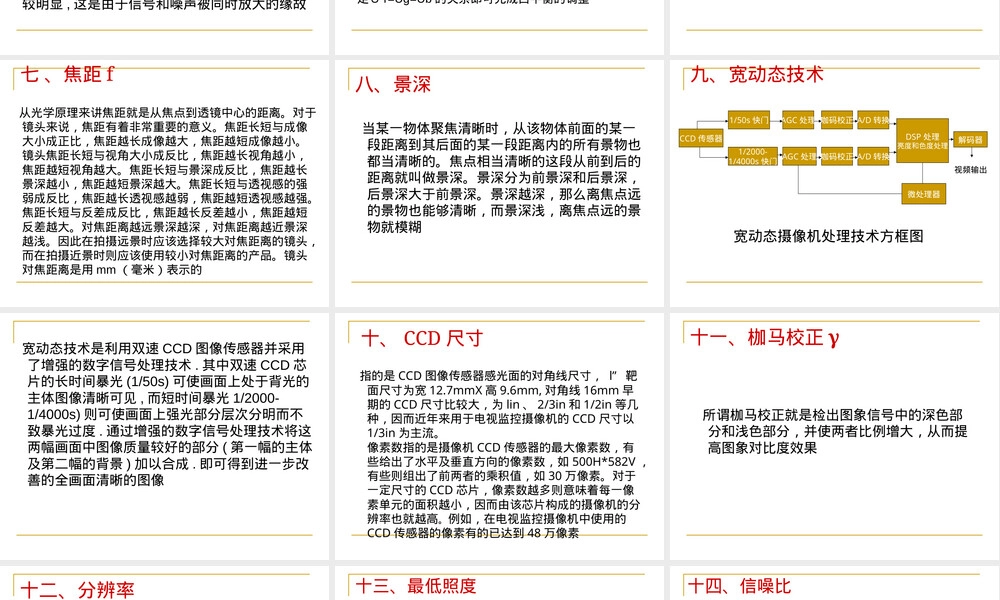1000x600 pixels.
Task: Click the heading text 十一、伽马校正 γ
Action: click(765, 337)
